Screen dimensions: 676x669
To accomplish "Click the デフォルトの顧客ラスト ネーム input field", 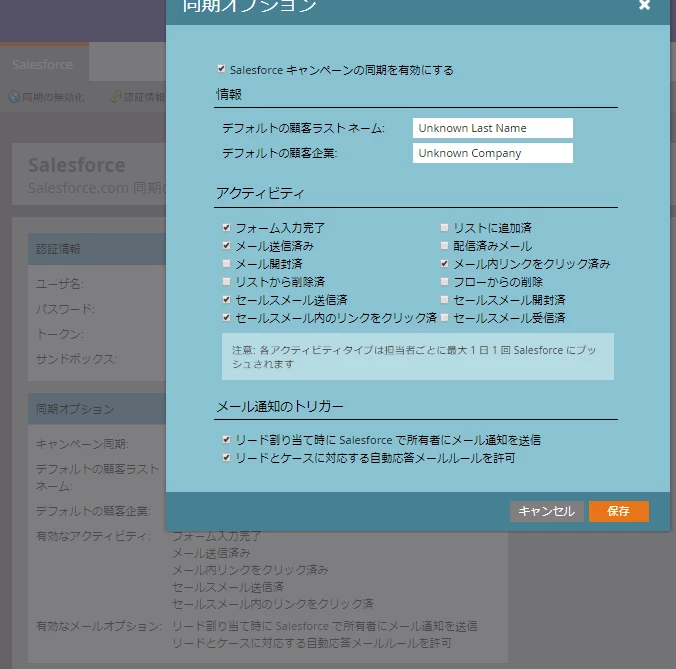I will 492,128.
